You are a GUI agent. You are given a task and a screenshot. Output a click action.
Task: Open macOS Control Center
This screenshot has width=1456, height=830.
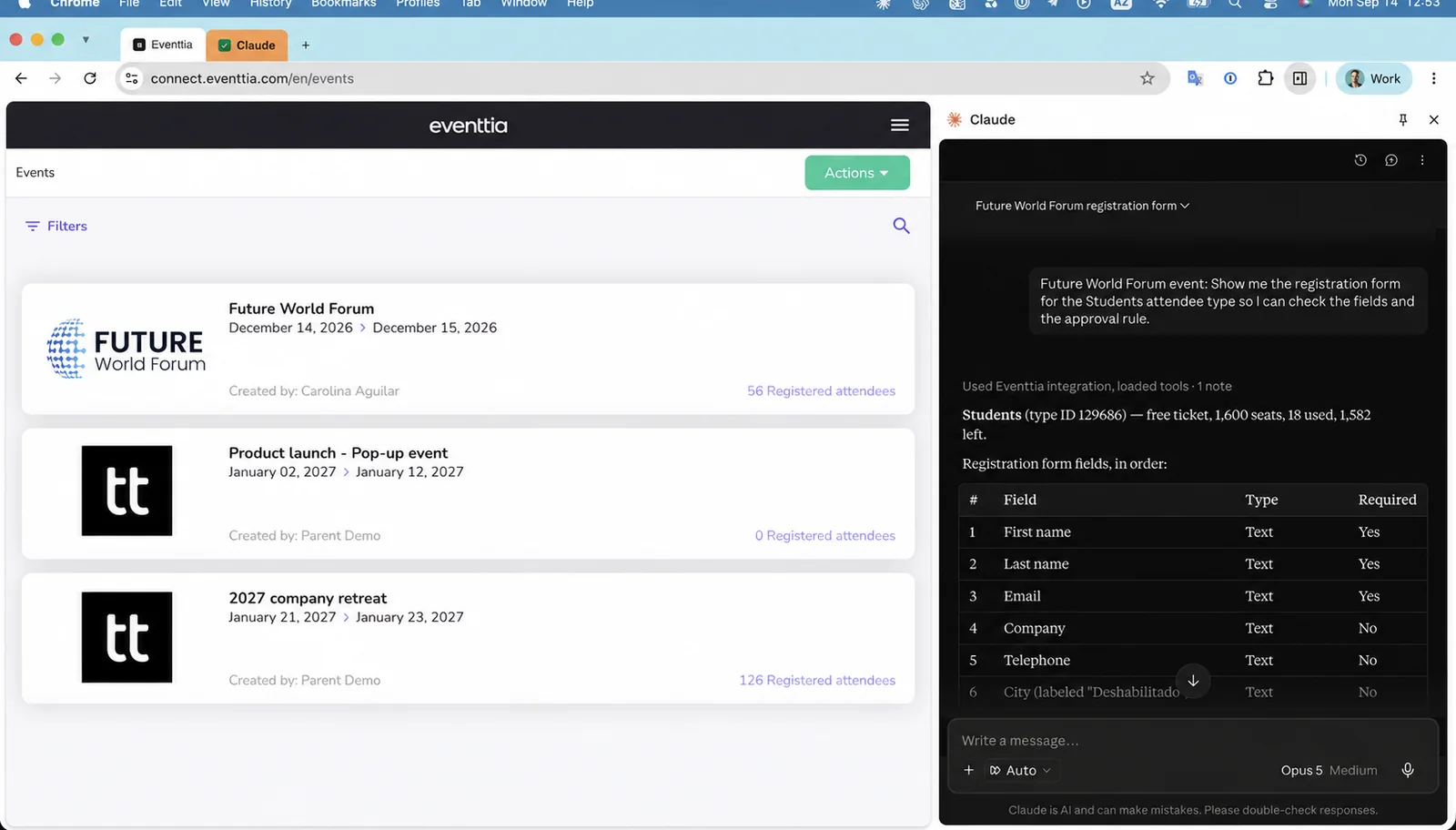[x=1270, y=4]
